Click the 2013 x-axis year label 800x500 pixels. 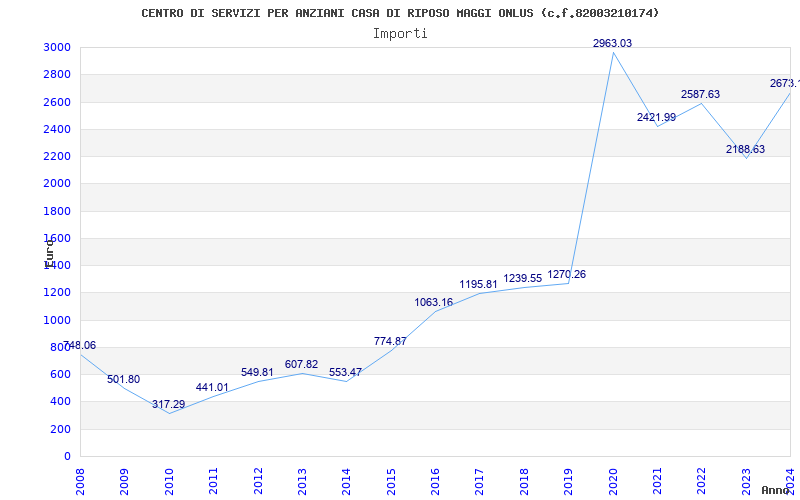[302, 481]
